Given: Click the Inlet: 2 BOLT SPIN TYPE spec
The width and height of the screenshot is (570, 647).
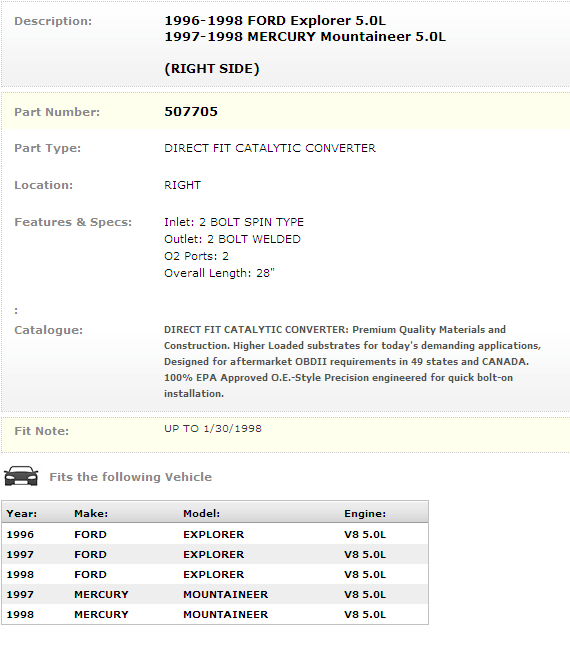Looking at the screenshot, I should tap(234, 222).
